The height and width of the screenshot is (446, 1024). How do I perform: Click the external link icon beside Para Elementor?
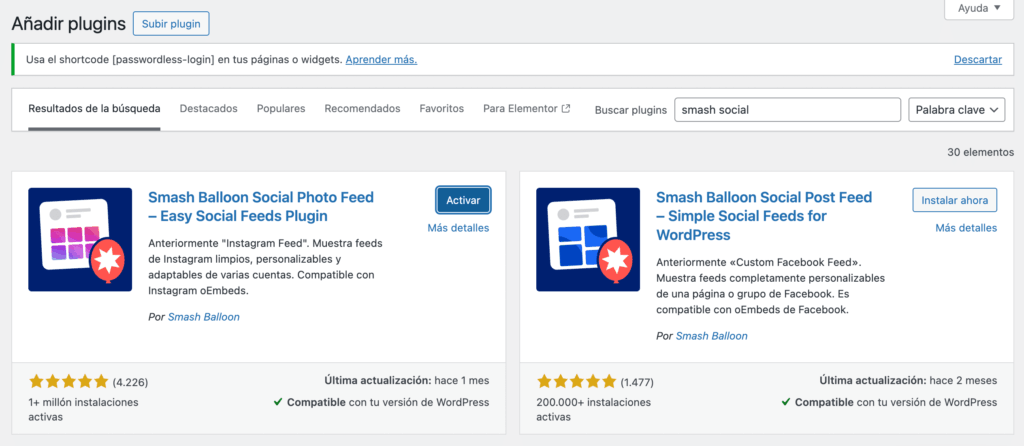click(x=566, y=109)
